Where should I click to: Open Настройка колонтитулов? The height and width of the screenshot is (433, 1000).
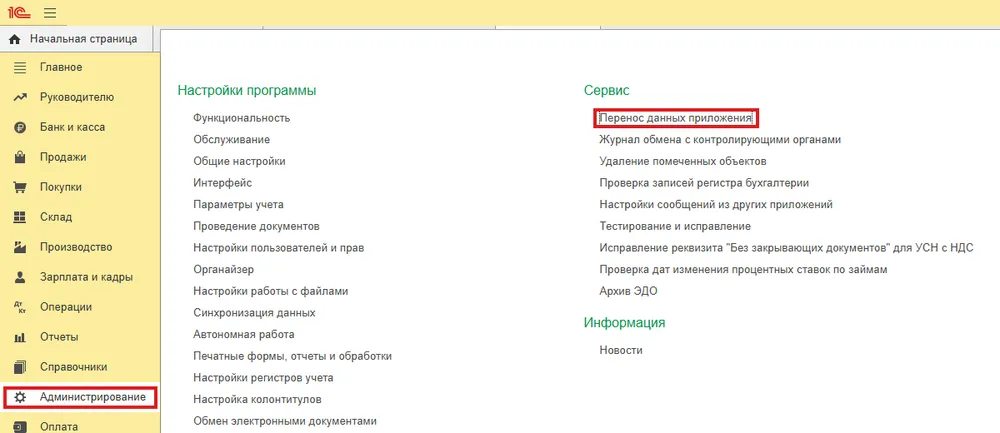pyautogui.click(x=257, y=400)
